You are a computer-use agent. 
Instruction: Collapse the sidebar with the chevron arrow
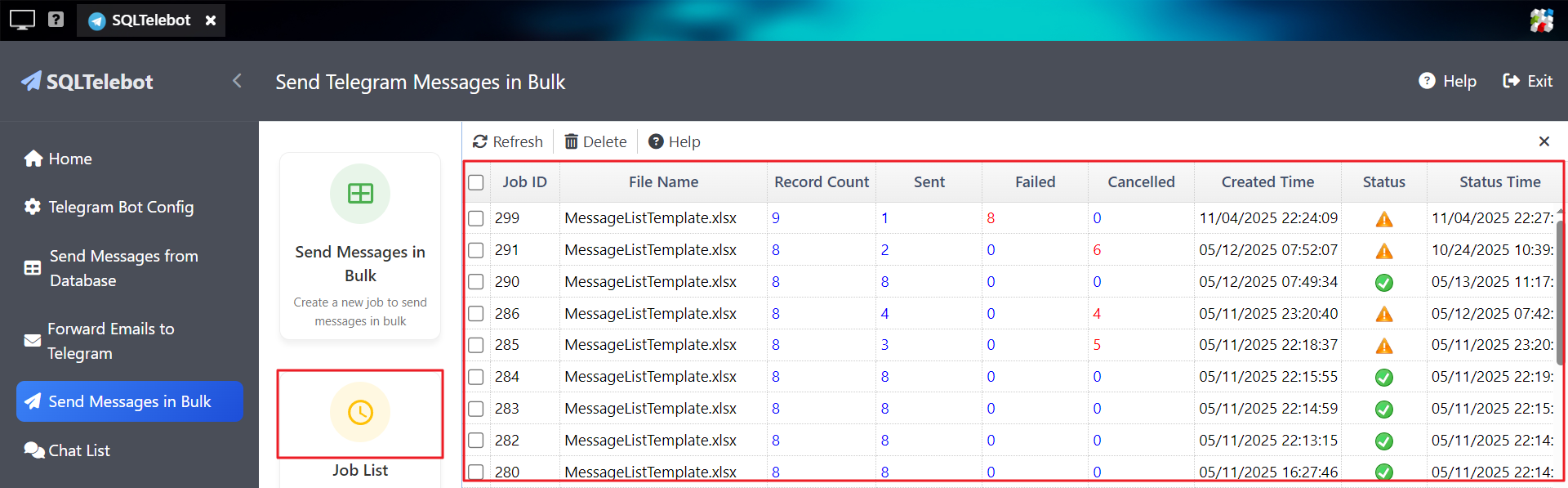(237, 81)
